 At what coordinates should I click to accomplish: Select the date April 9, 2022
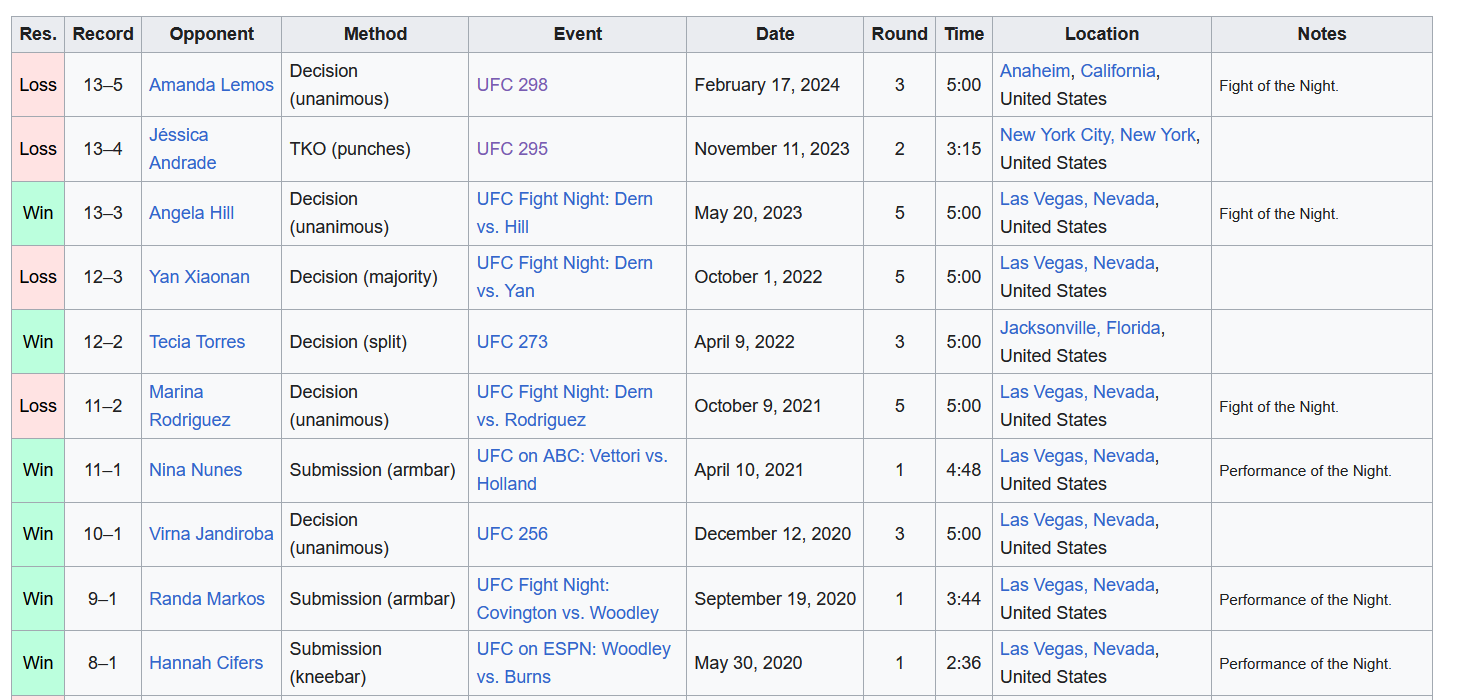pos(745,342)
